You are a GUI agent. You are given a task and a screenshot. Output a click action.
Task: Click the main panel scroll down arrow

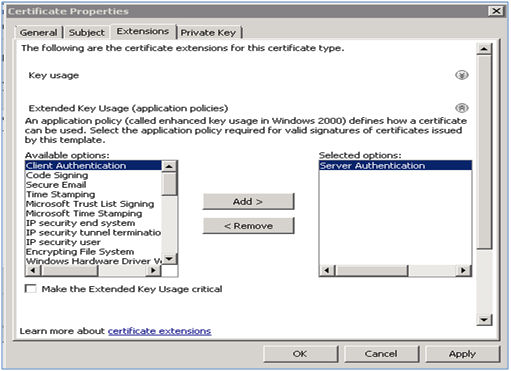pos(484,320)
